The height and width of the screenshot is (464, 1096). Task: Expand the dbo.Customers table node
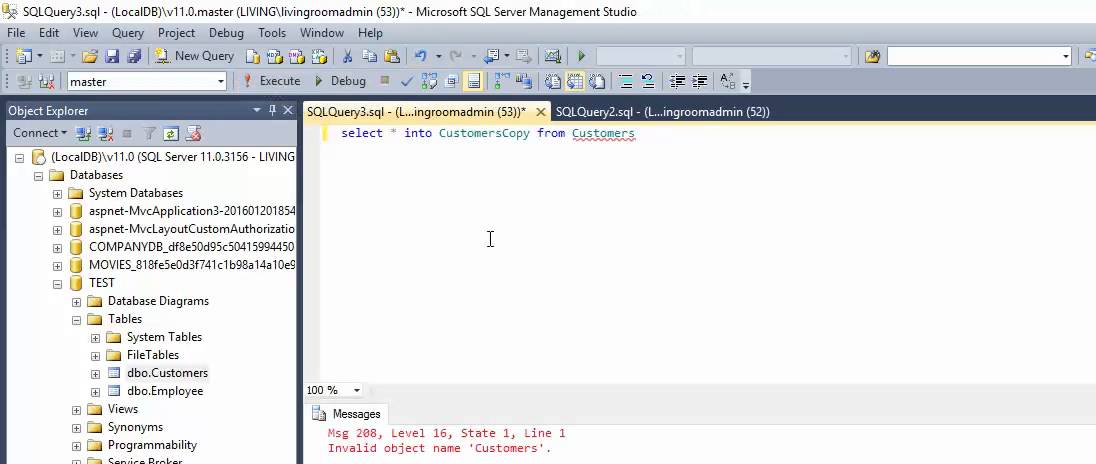[95, 374]
